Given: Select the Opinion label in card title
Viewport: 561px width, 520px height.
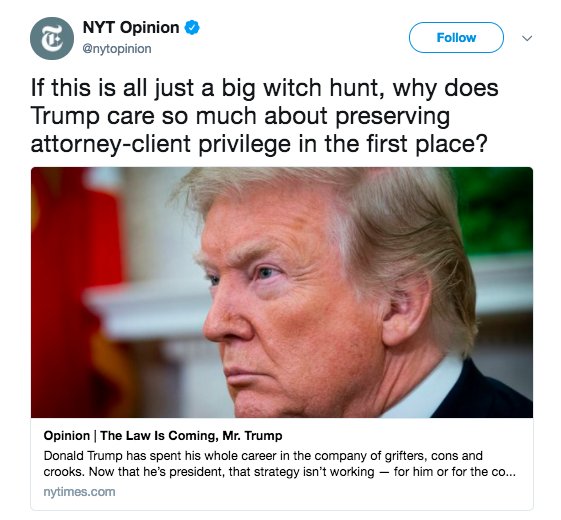Looking at the screenshot, I should (x=67, y=436).
